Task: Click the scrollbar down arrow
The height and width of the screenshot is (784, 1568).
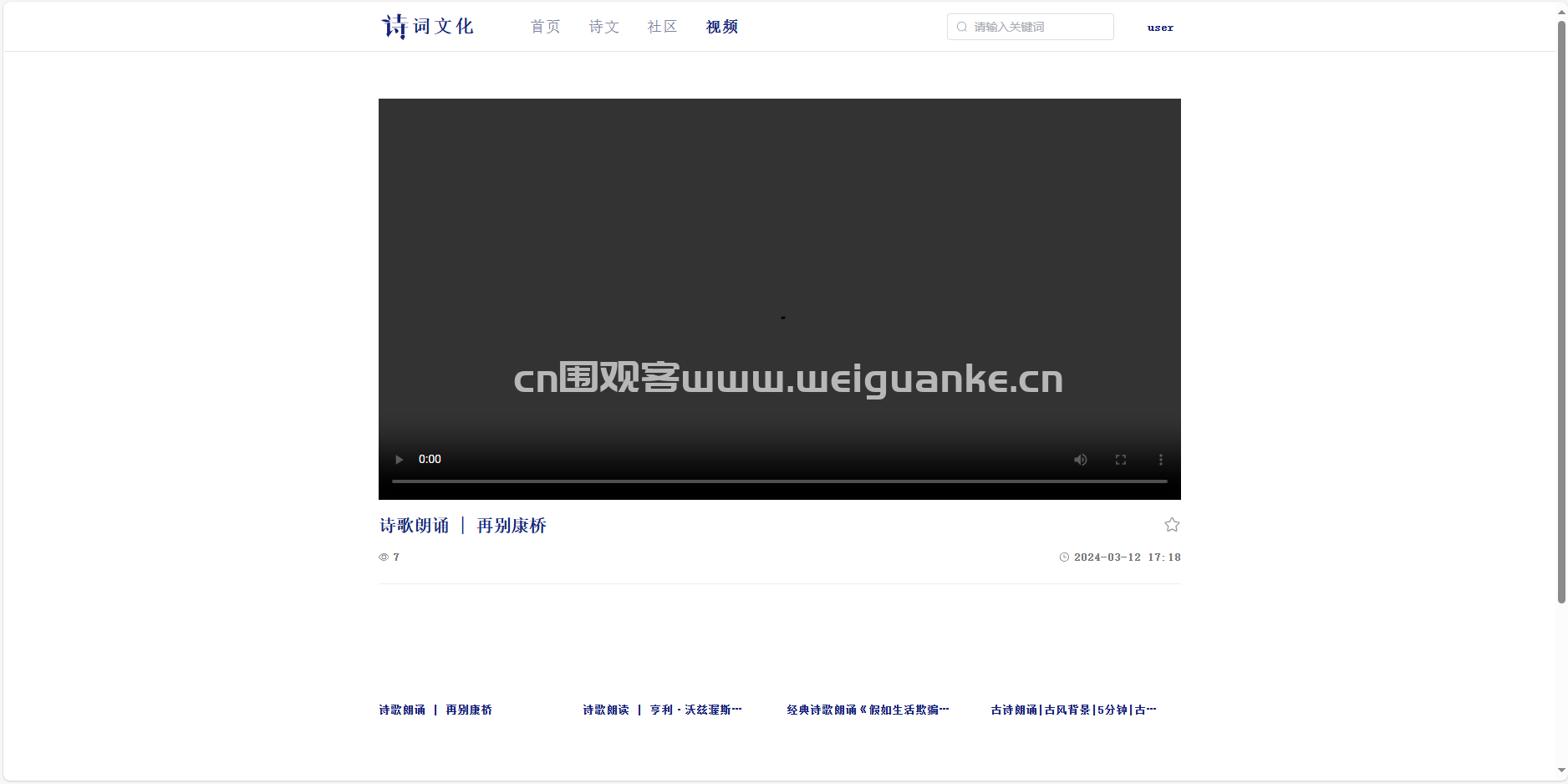Action: [1560, 771]
